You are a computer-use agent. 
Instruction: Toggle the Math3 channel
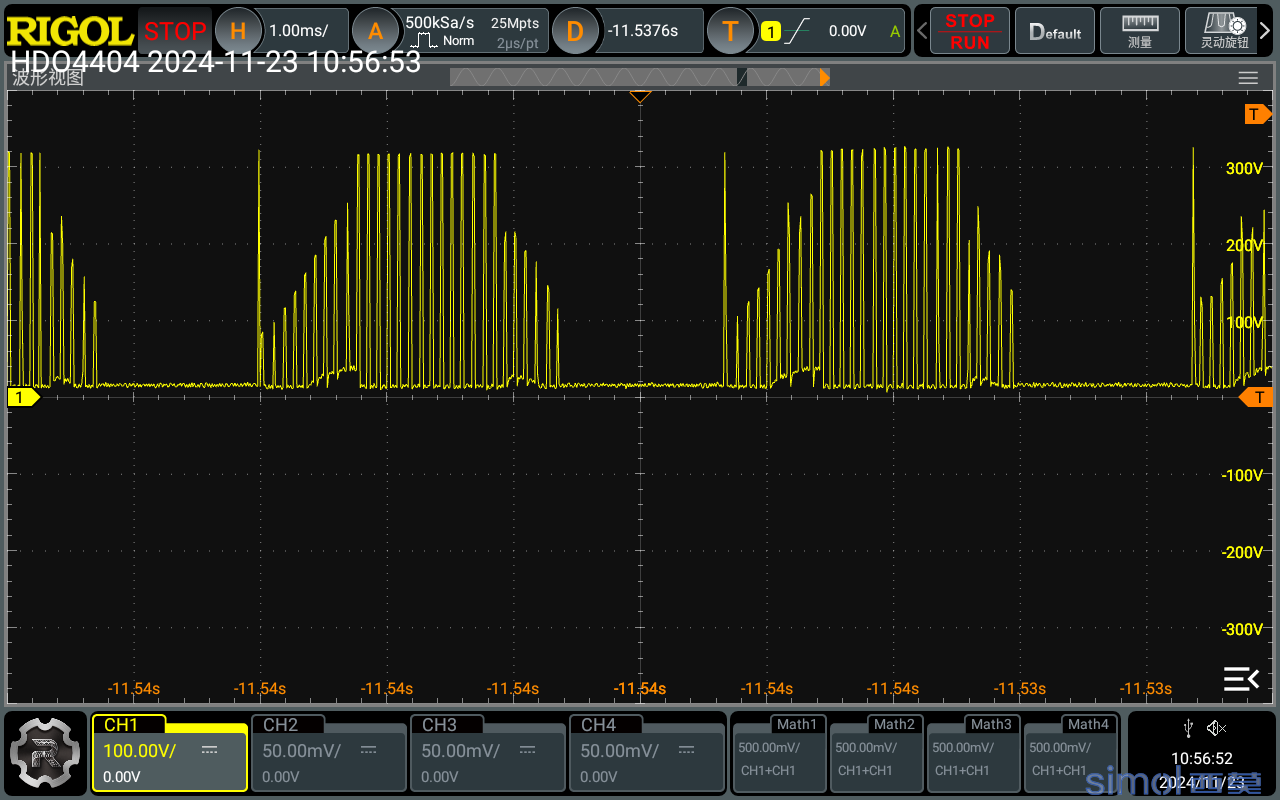pyautogui.click(x=974, y=754)
